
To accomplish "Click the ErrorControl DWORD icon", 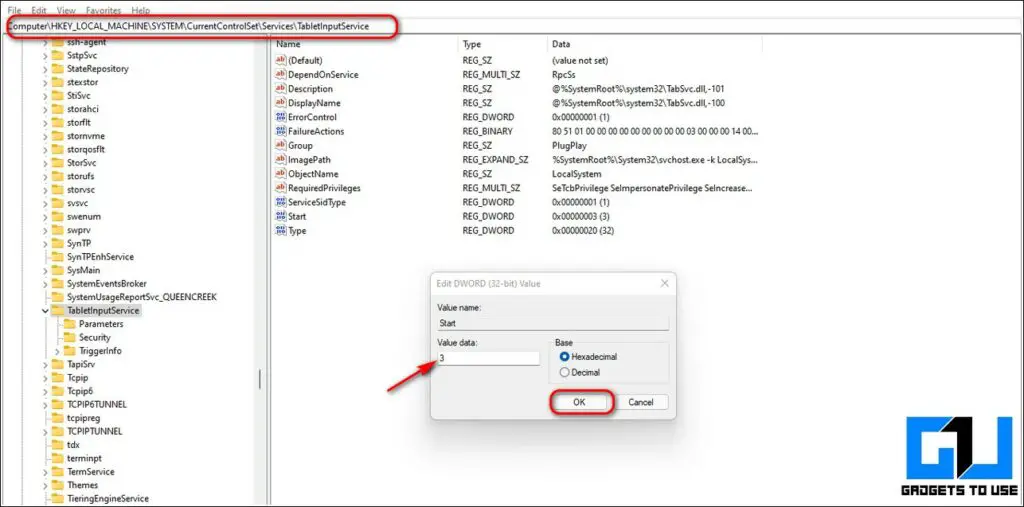I will 281,117.
